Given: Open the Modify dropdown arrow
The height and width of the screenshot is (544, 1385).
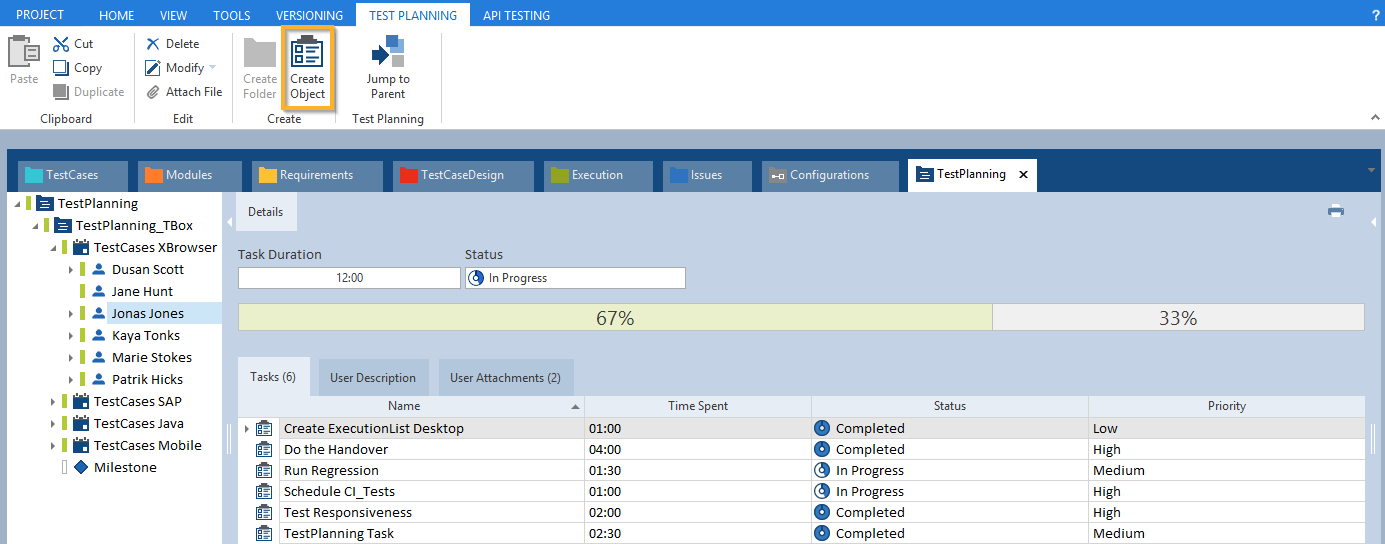Looking at the screenshot, I should (212, 68).
